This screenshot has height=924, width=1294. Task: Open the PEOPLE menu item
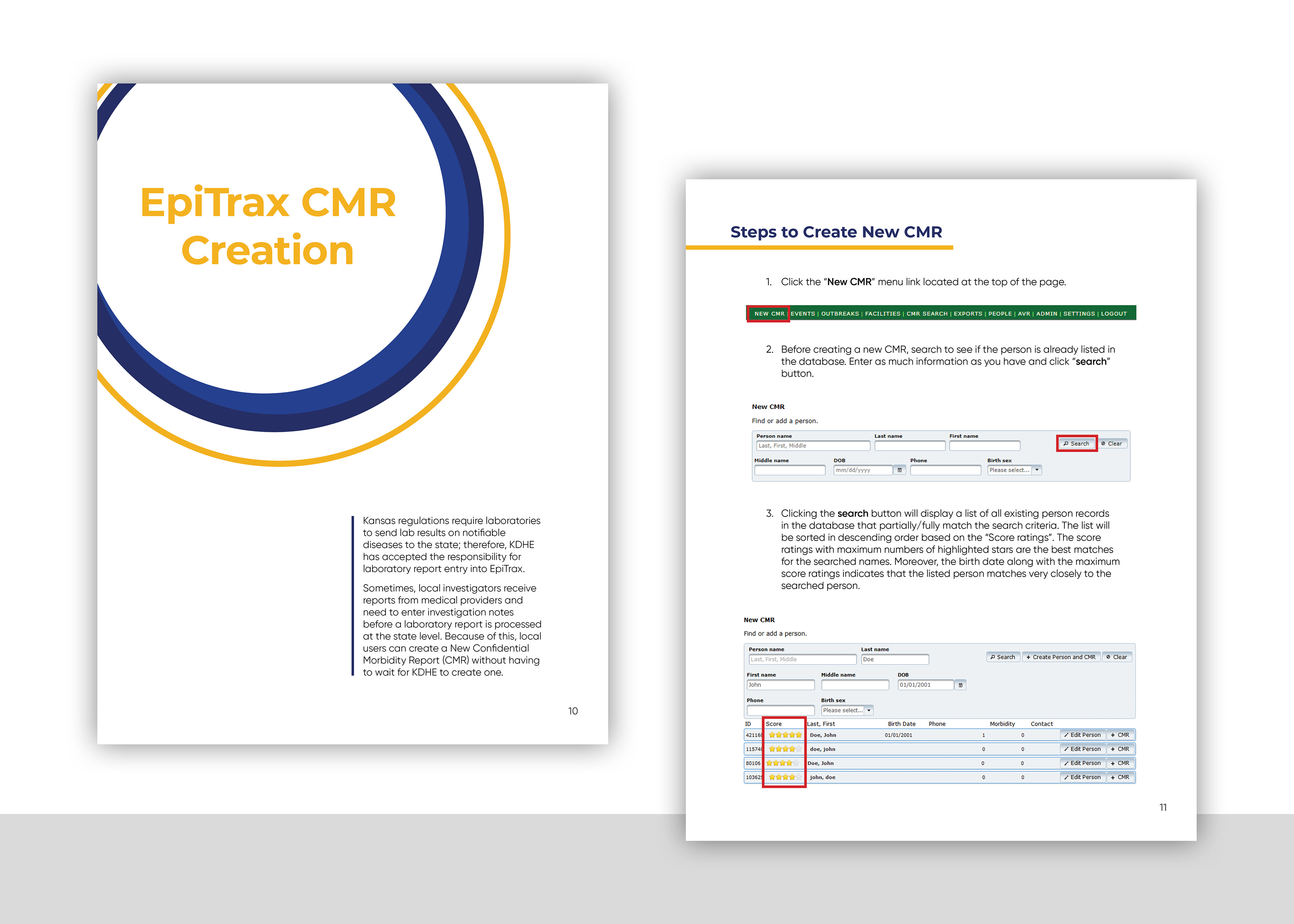1000,314
